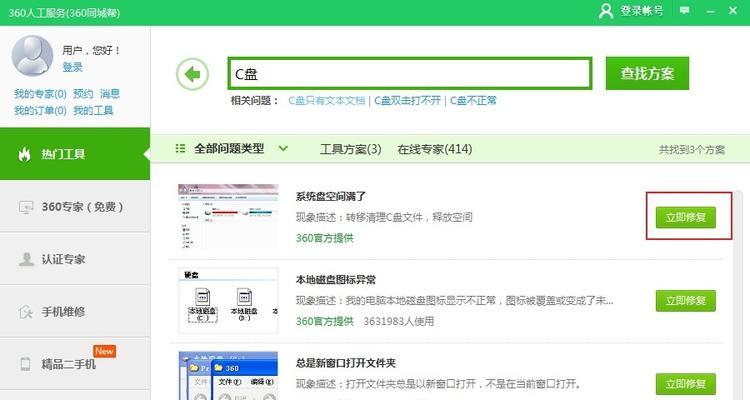Click the 系统盘空间满了 title
The image size is (750, 400).
point(331,196)
